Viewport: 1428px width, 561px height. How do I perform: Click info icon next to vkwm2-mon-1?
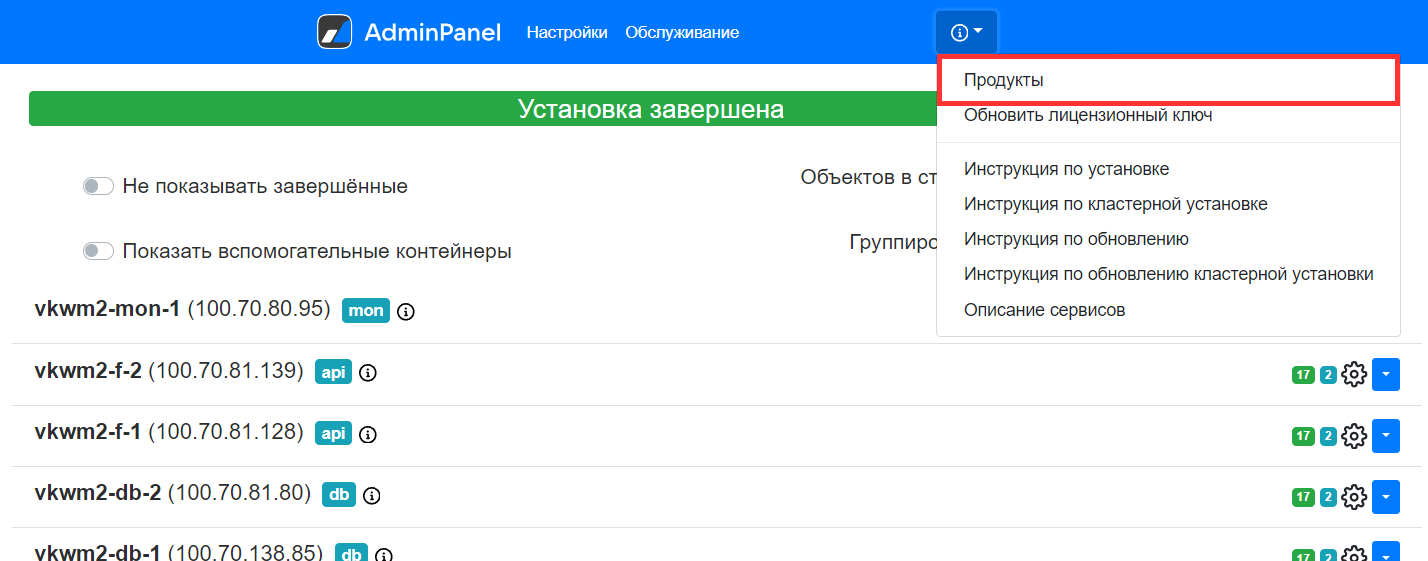pyautogui.click(x=405, y=311)
